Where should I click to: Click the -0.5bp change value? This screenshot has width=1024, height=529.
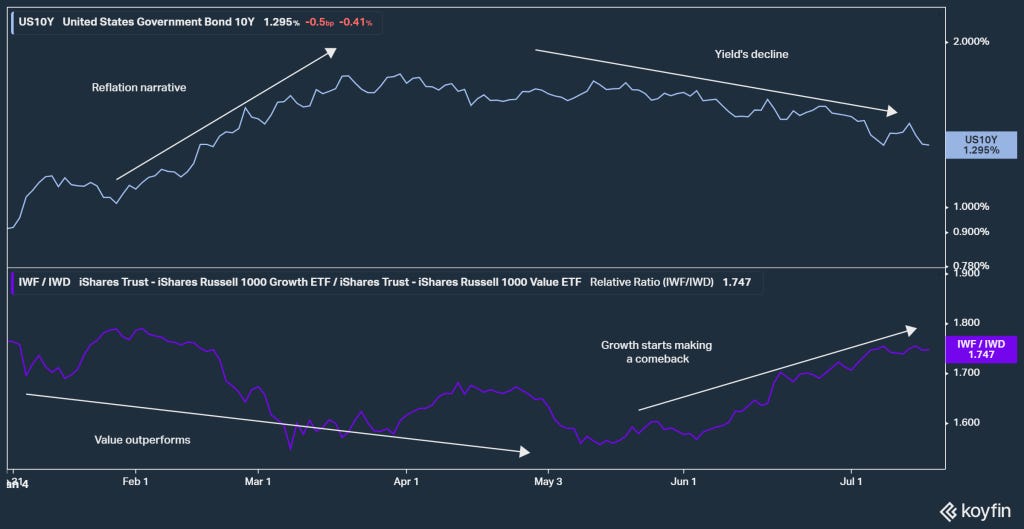[319, 22]
